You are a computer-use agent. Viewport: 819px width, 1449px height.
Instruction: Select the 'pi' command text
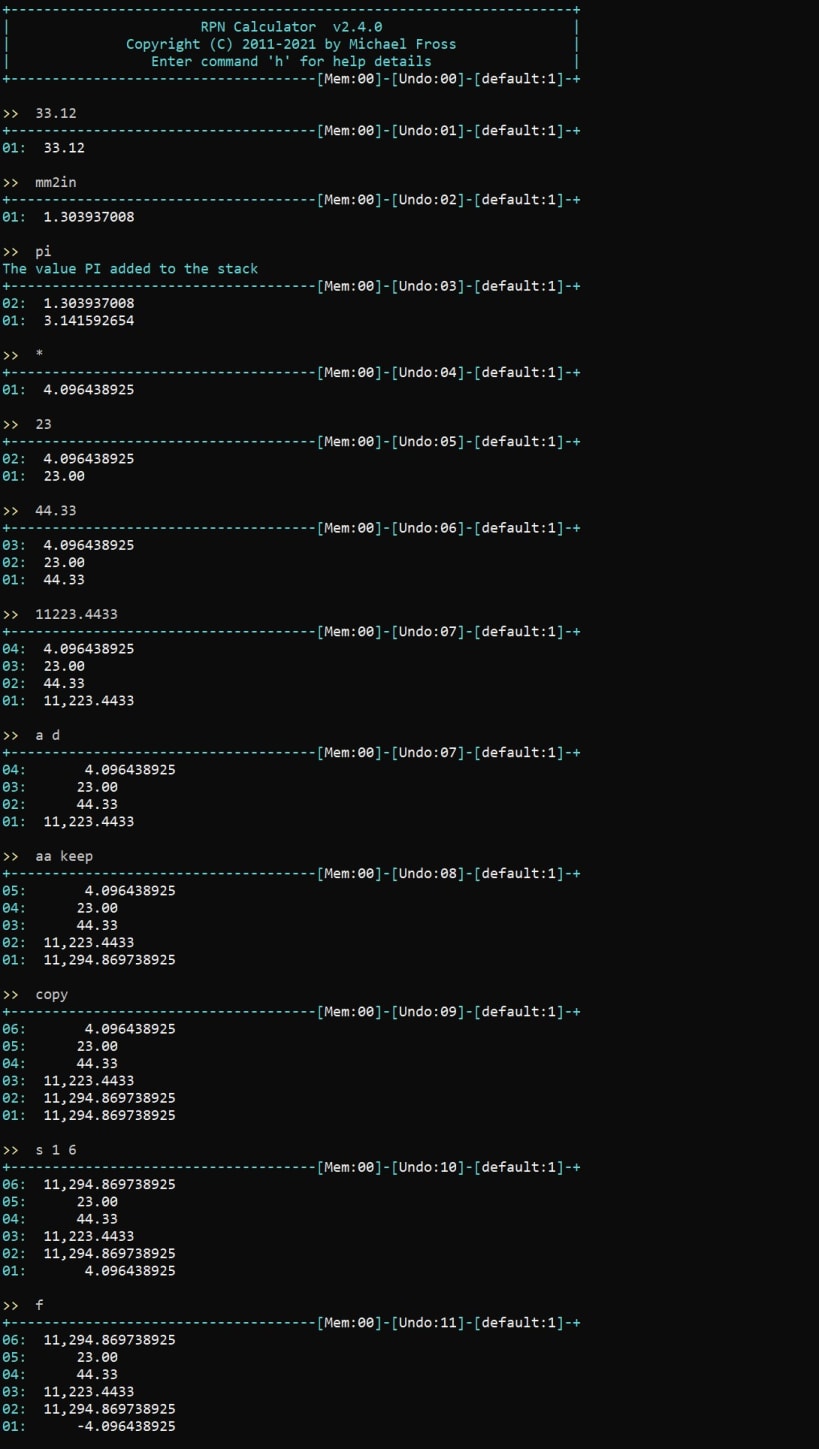(x=42, y=251)
